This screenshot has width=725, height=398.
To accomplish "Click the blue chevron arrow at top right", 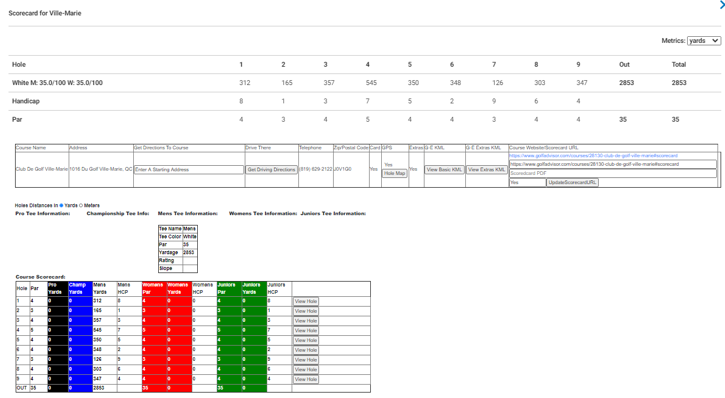I will click(x=722, y=5).
